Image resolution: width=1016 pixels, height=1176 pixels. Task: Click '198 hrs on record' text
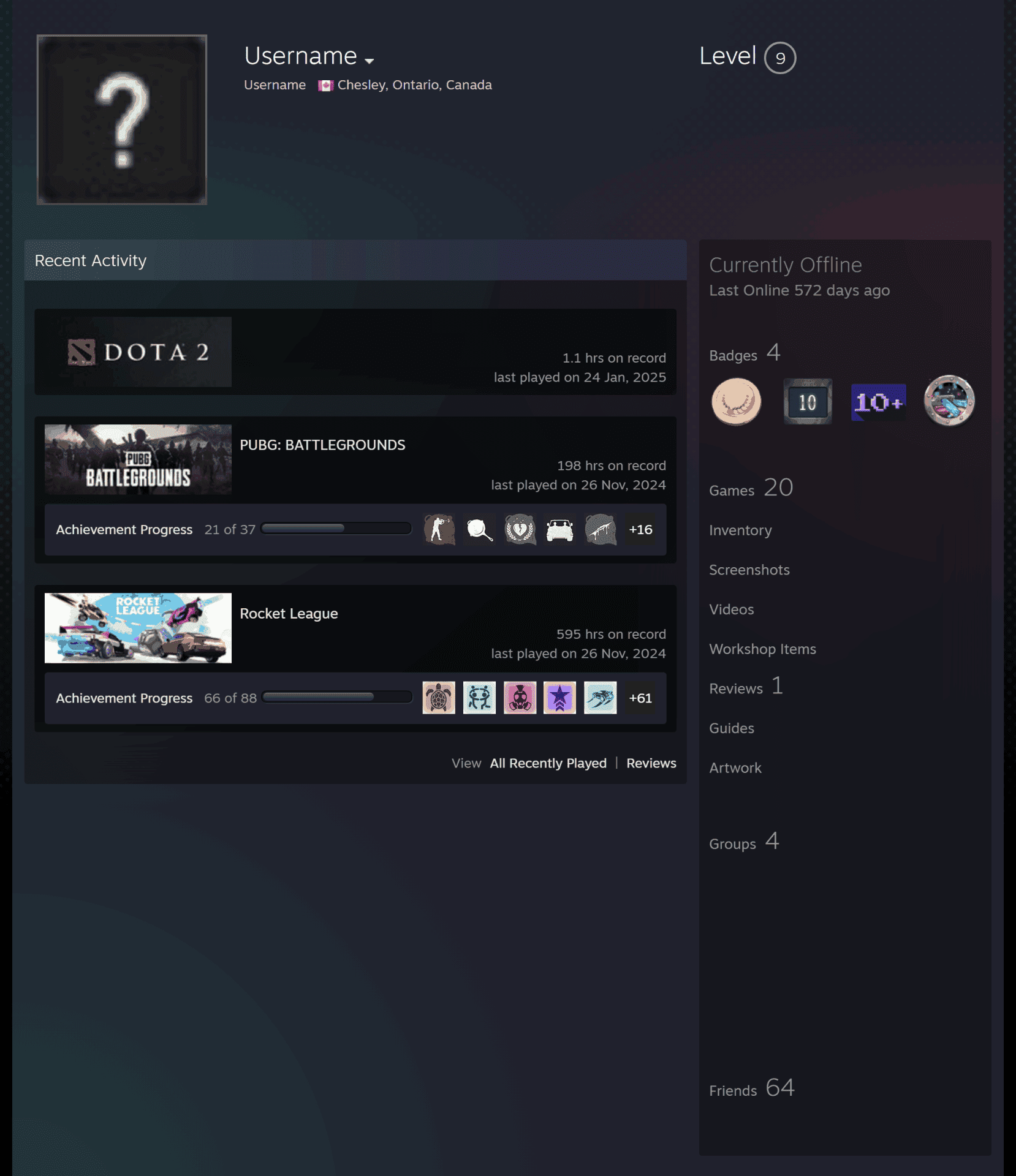pos(611,466)
